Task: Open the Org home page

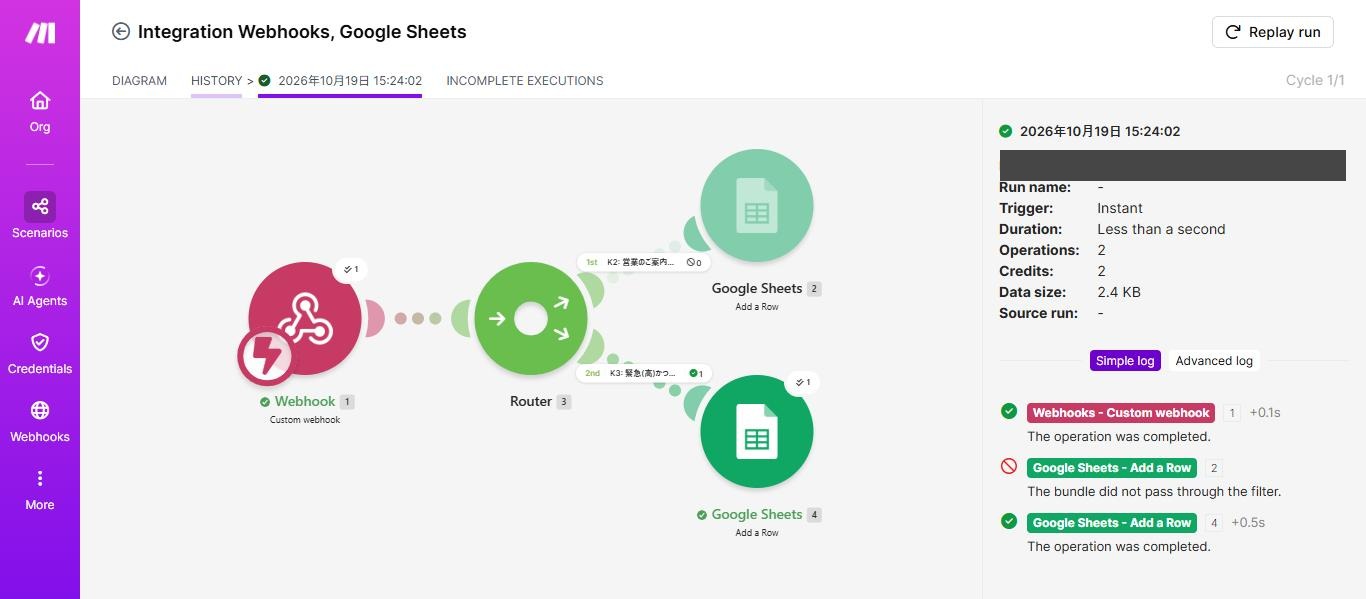Action: coord(40,112)
